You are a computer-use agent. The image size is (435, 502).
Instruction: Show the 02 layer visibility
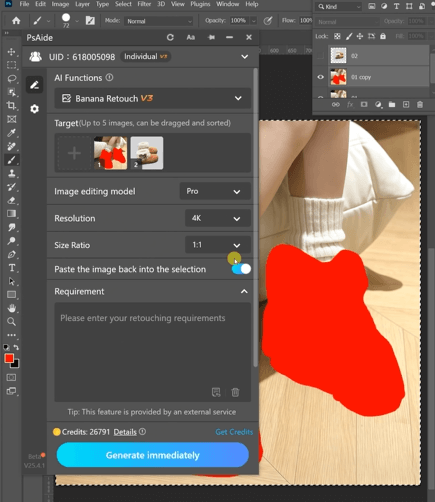pyautogui.click(x=320, y=56)
